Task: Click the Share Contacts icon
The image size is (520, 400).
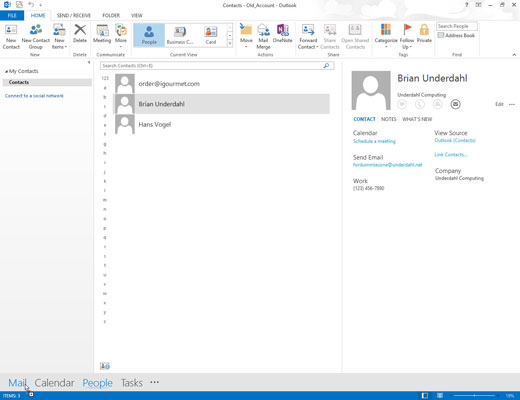Action: tap(330, 36)
